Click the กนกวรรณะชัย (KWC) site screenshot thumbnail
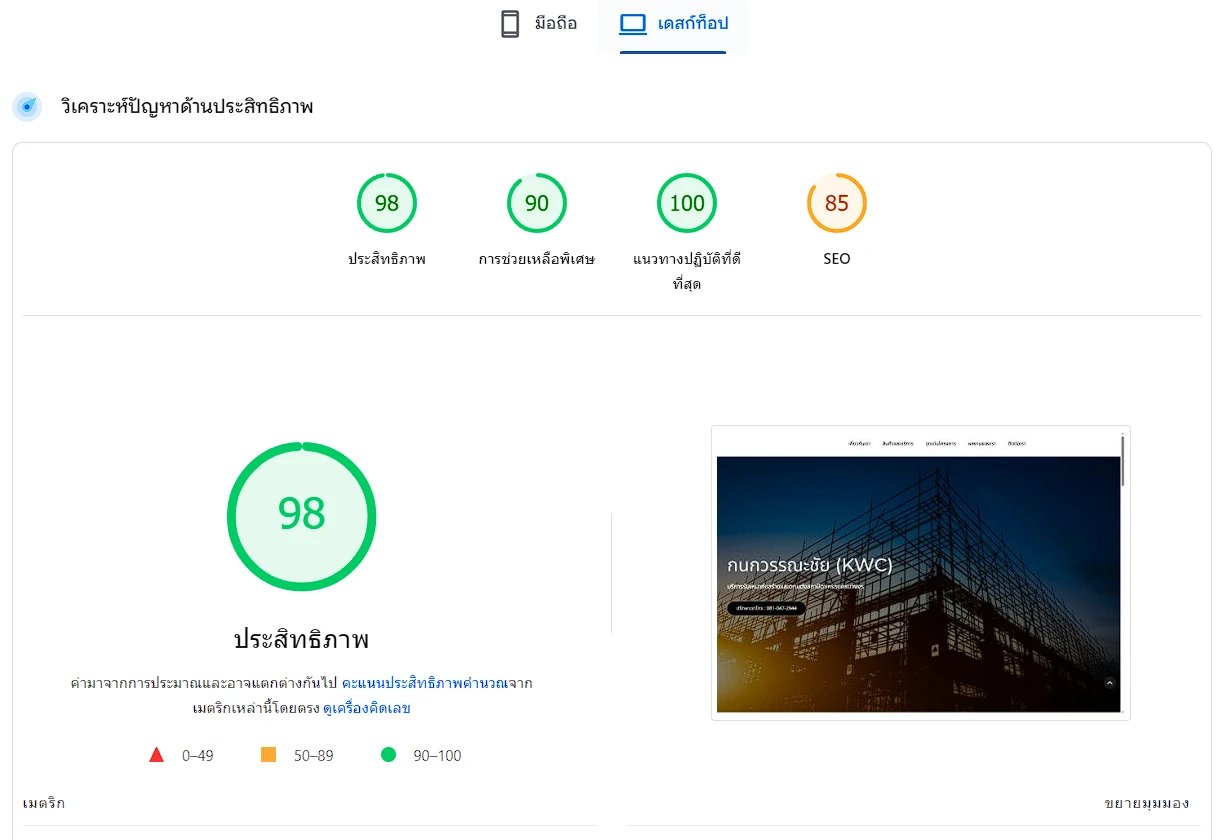 tap(918, 572)
